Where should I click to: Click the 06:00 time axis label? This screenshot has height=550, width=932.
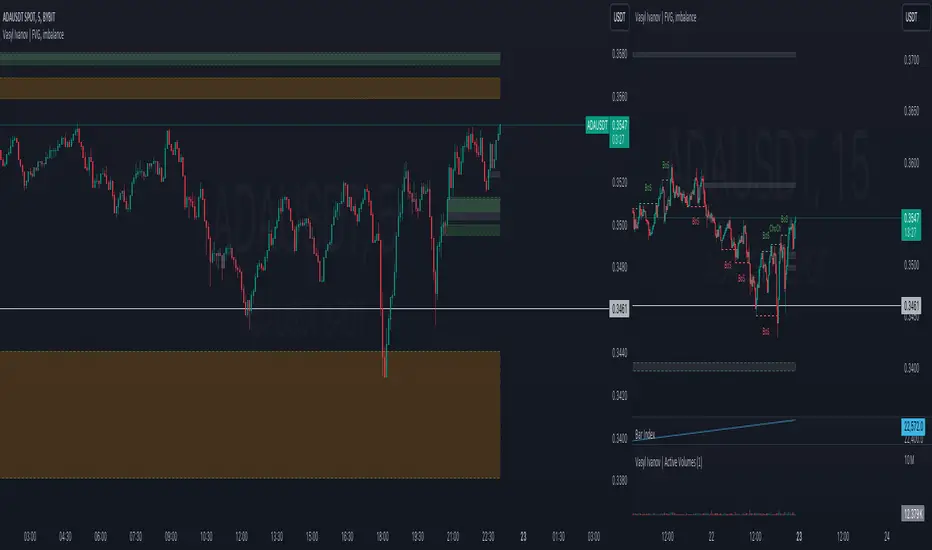[x=100, y=537]
